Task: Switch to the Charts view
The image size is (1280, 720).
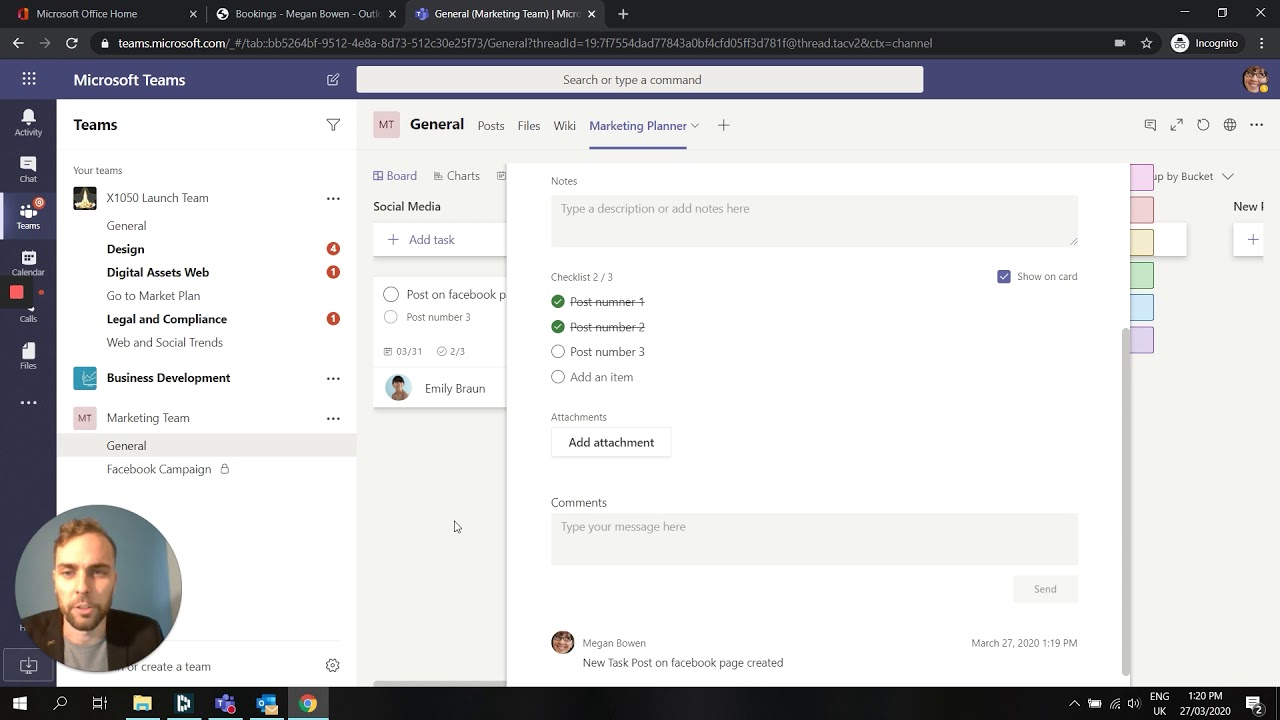Action: coord(456,176)
